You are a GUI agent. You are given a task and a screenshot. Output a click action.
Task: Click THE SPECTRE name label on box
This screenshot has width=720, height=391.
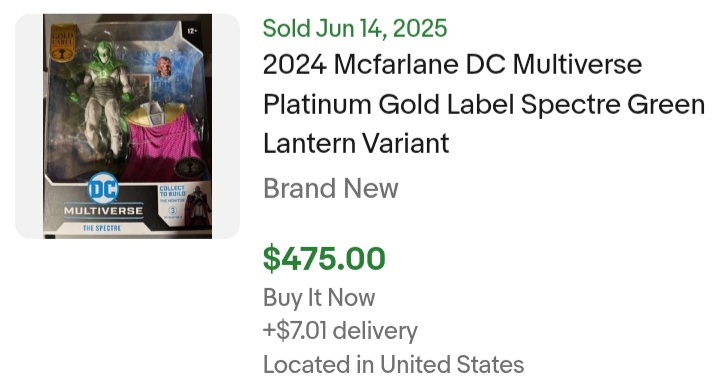tap(102, 228)
